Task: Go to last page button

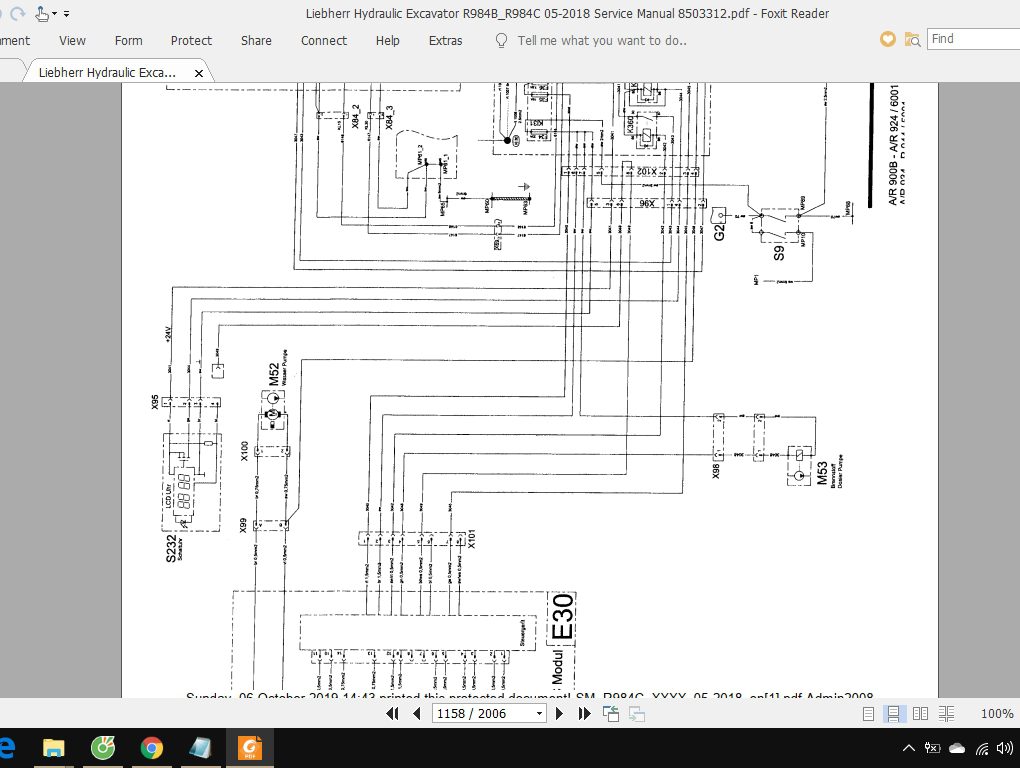Action: [584, 714]
